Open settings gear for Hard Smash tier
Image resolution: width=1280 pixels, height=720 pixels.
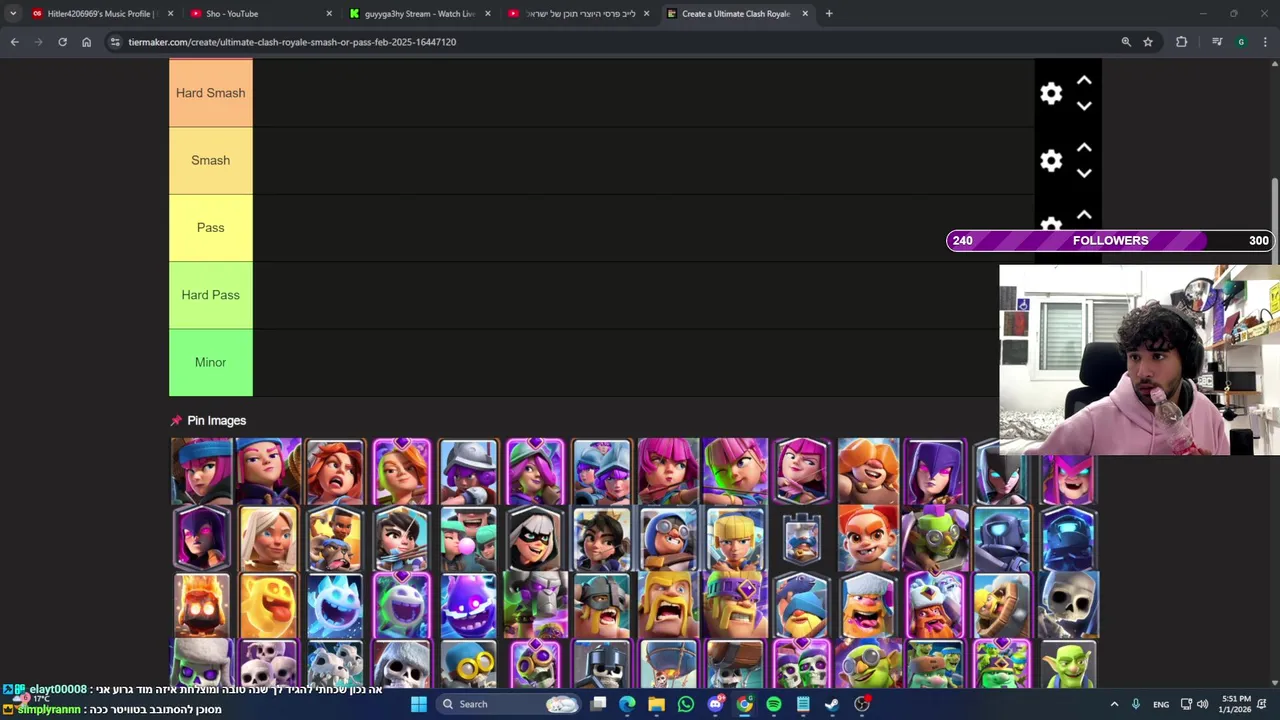pos(1051,93)
